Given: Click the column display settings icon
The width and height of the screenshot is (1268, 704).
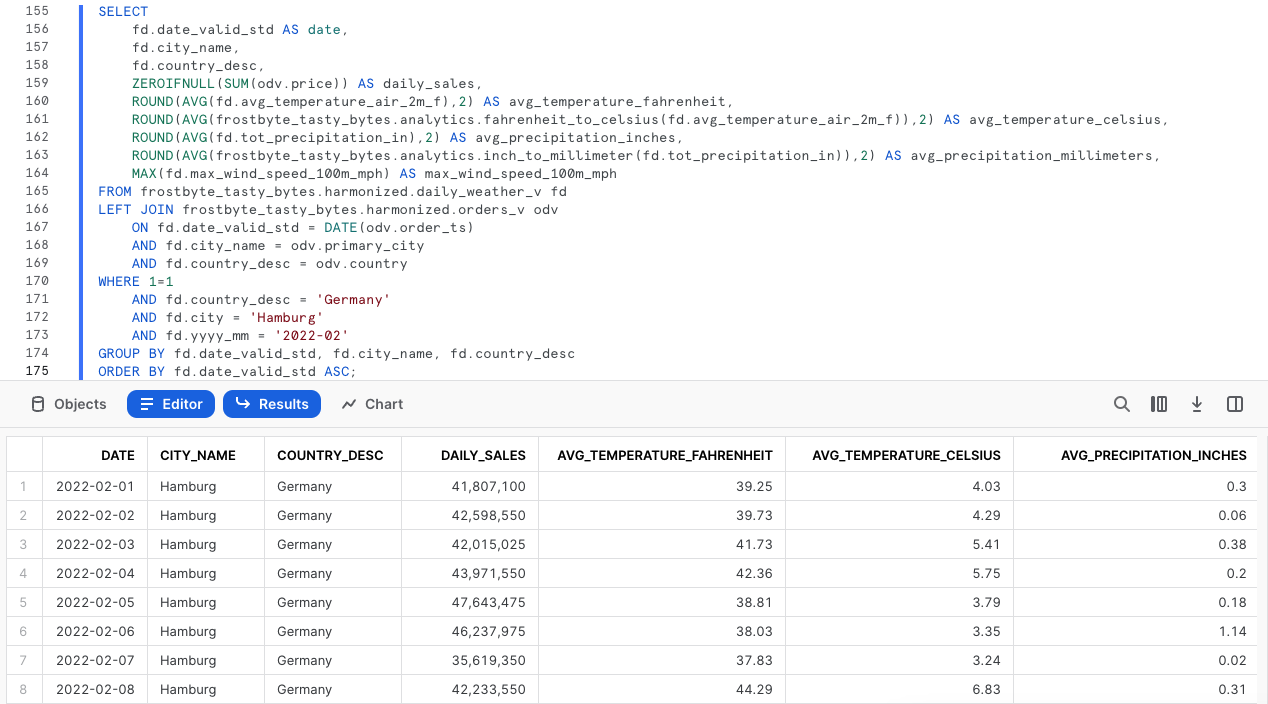Looking at the screenshot, I should [1161, 404].
